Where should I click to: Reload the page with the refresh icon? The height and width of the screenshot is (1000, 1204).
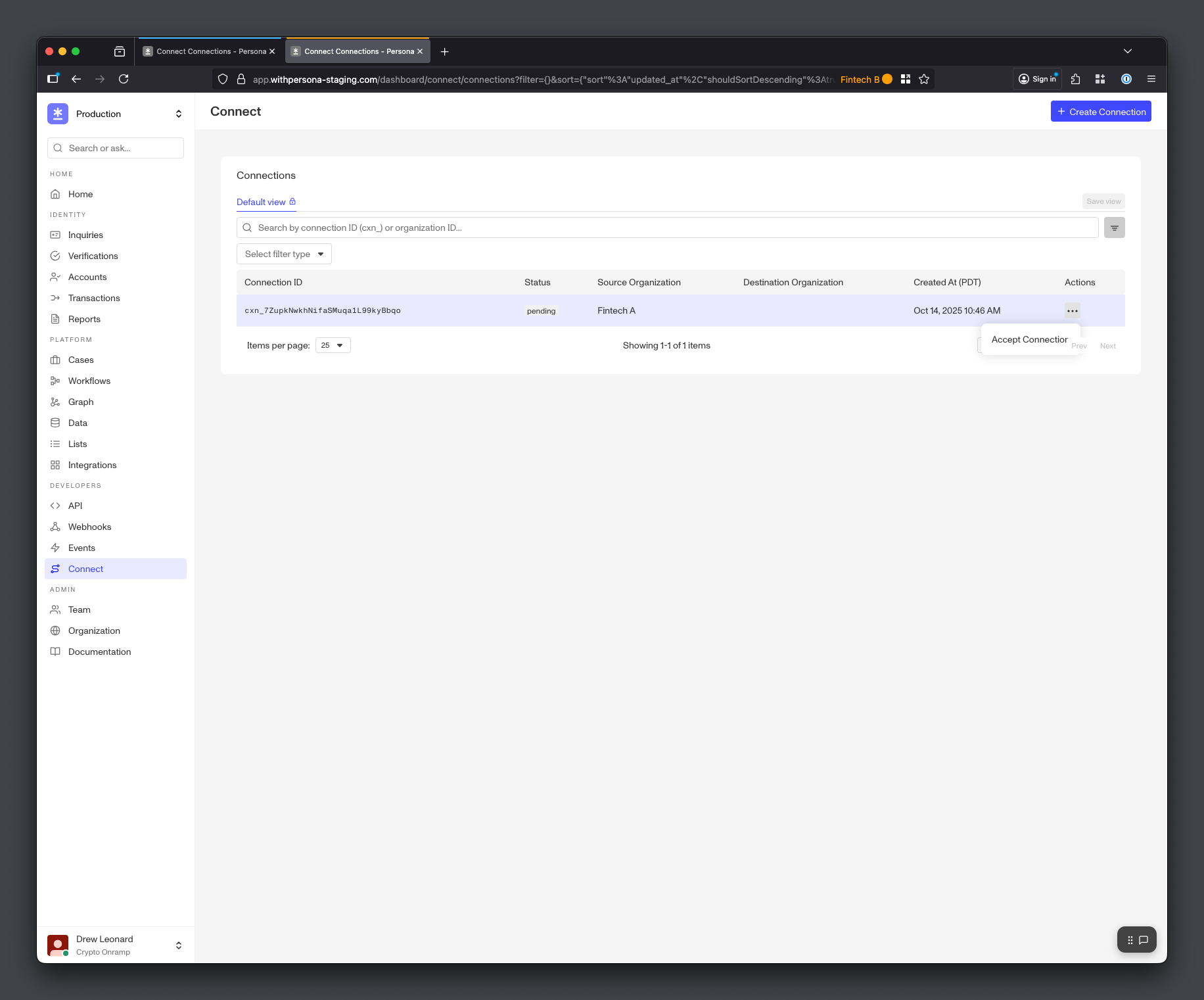[124, 80]
